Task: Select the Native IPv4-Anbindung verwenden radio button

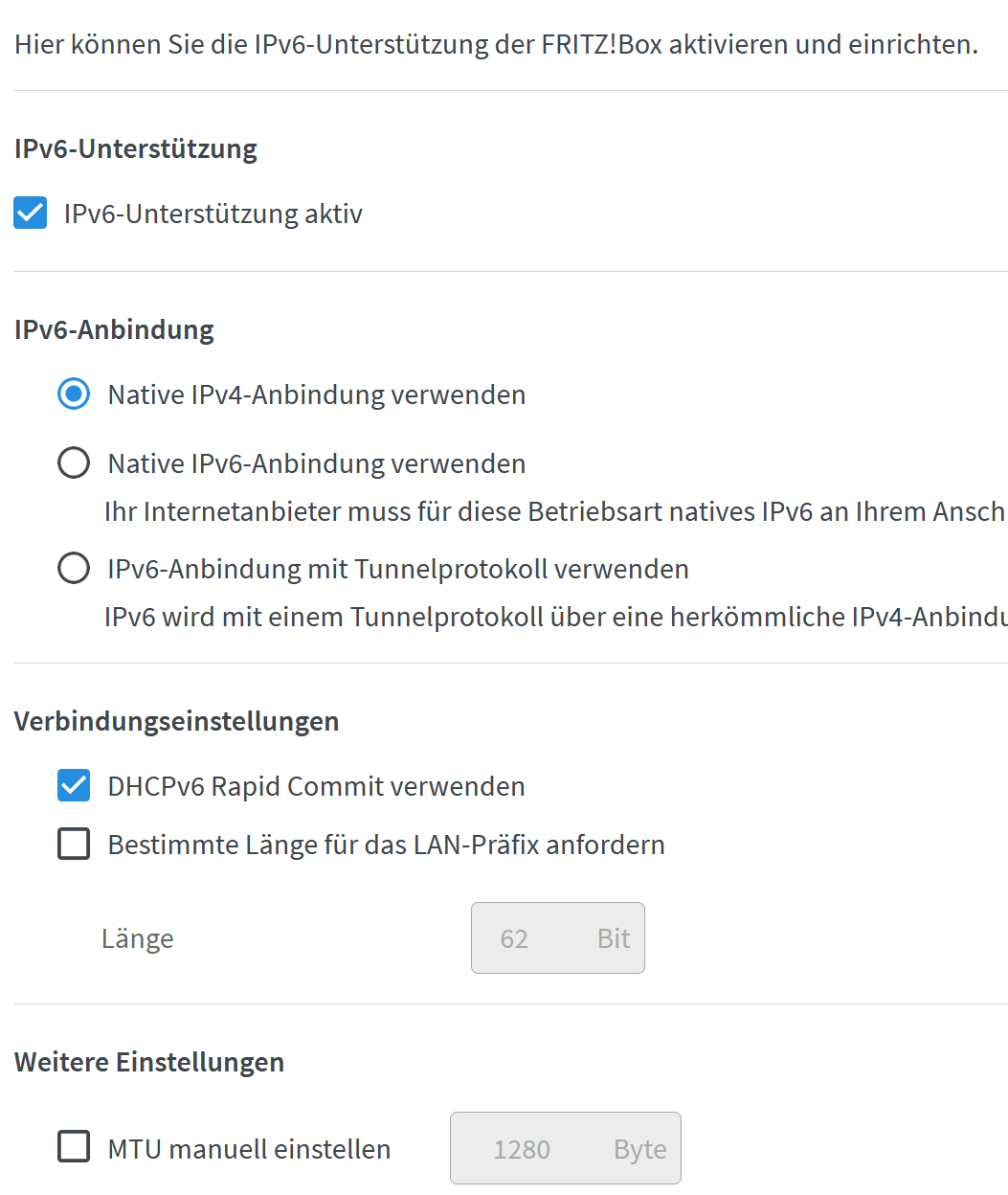Action: point(74,395)
